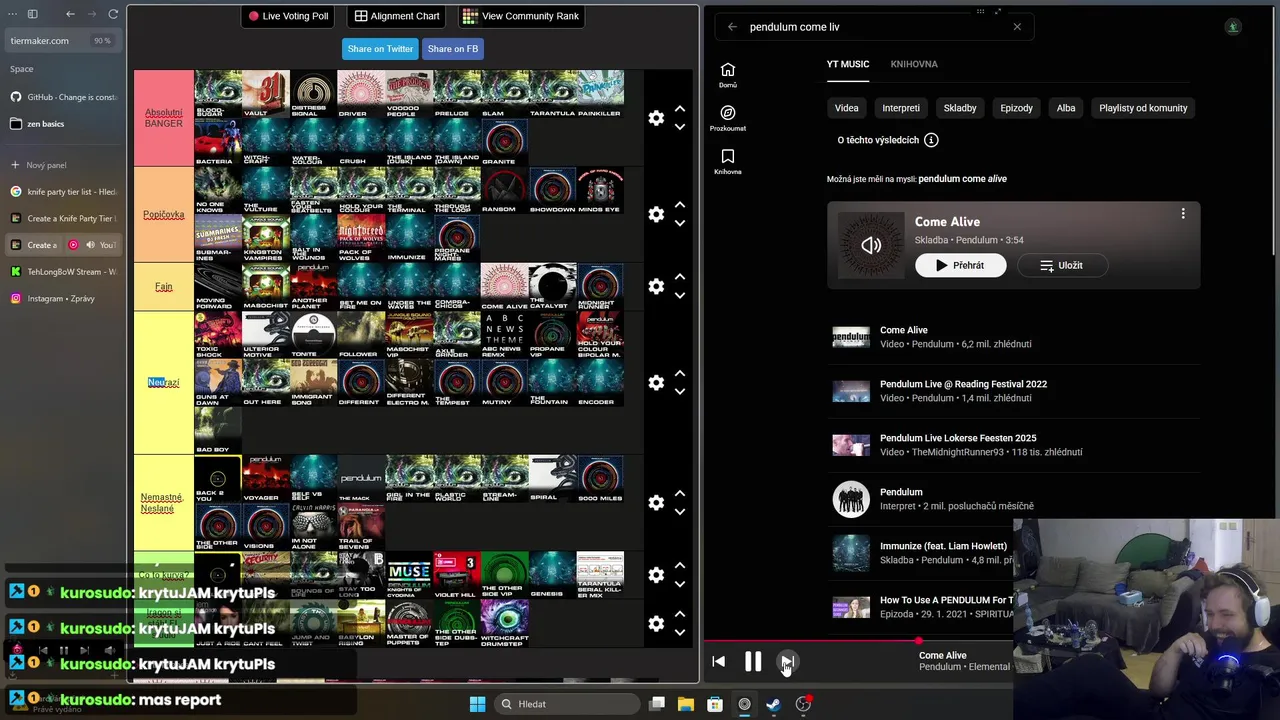The image size is (1280, 720).
Task: Open three-dot menu on Come Alive card
Action: 1183,214
